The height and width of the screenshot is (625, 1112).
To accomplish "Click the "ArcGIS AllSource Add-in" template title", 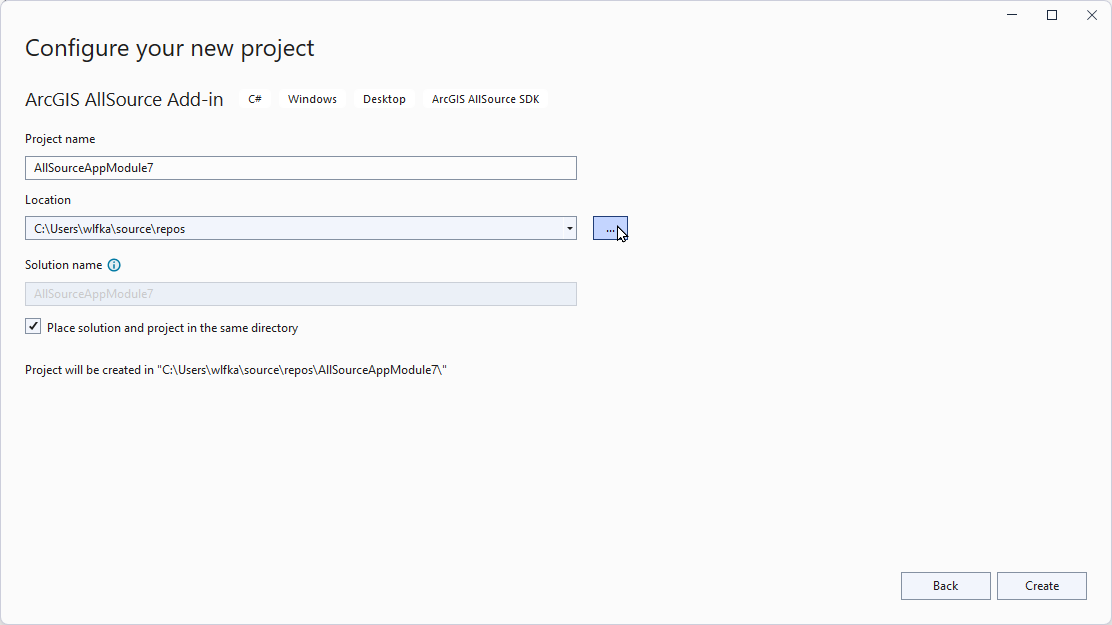I will pyautogui.click(x=123, y=99).
